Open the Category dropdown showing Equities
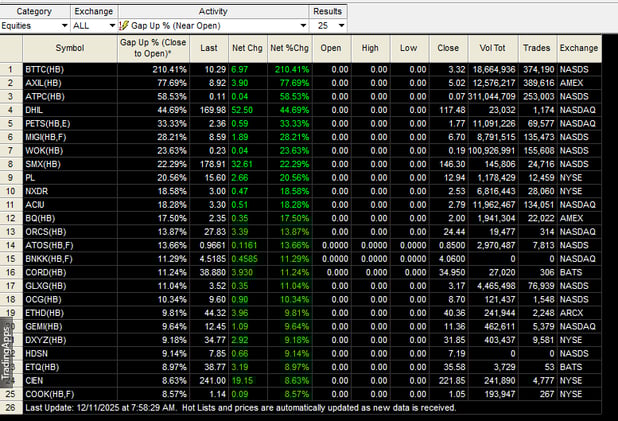 (x=35, y=26)
